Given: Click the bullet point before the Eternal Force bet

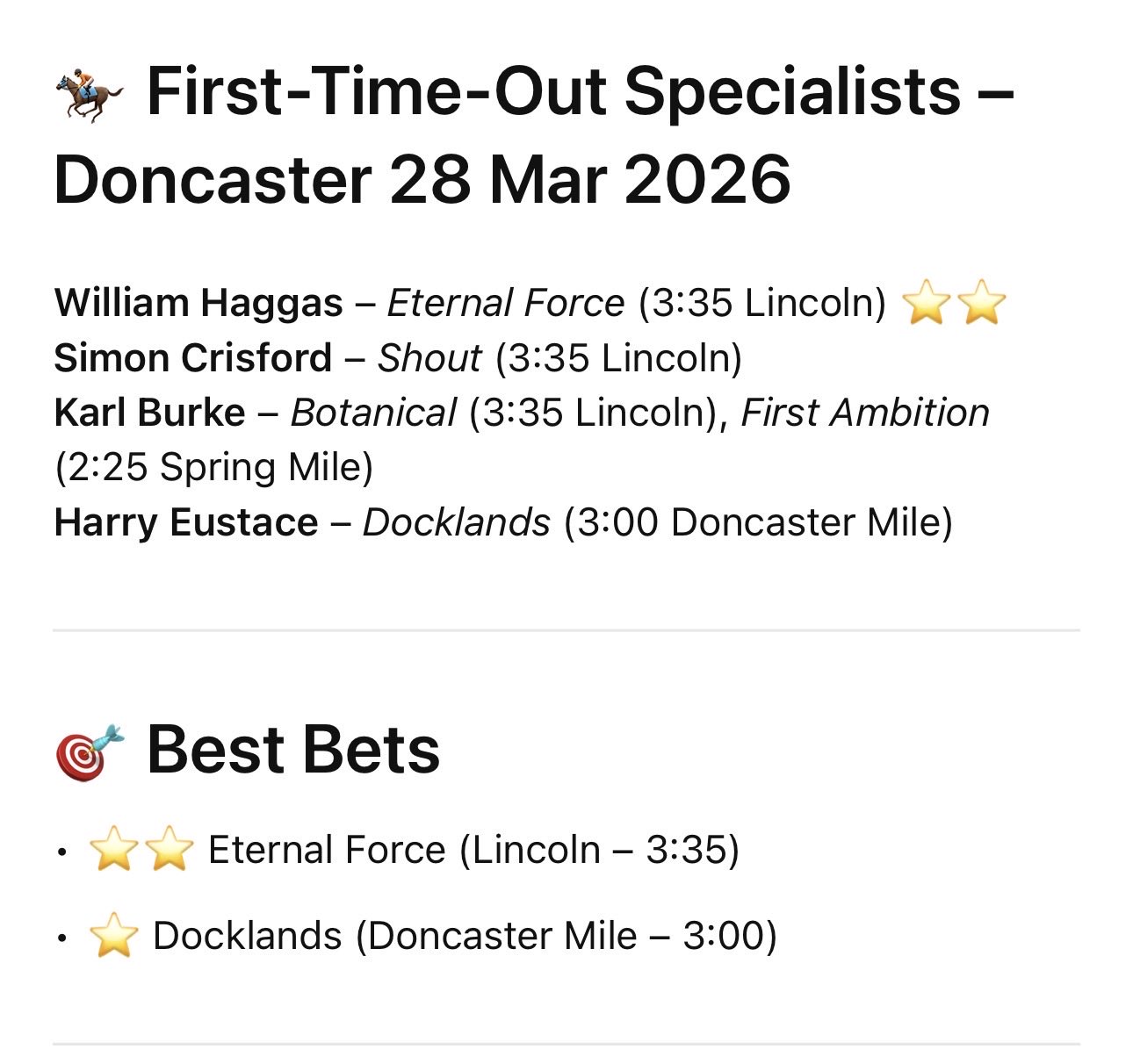Looking at the screenshot, I should click(x=61, y=852).
